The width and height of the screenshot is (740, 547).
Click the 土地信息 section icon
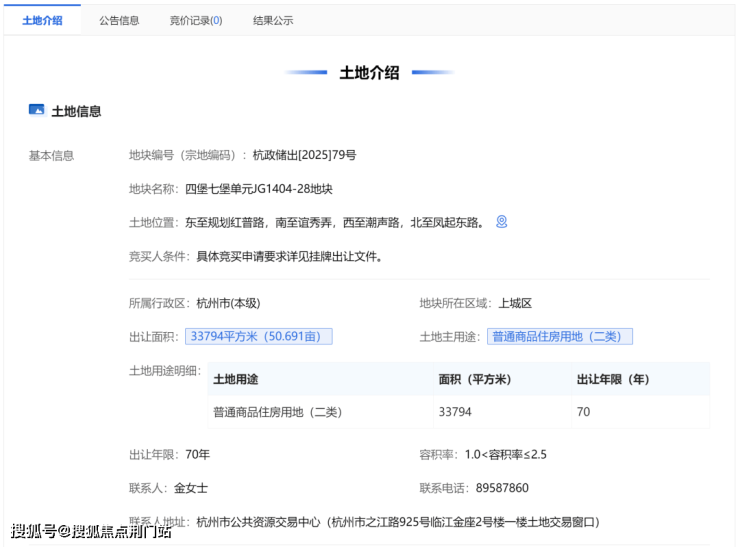pos(37,110)
